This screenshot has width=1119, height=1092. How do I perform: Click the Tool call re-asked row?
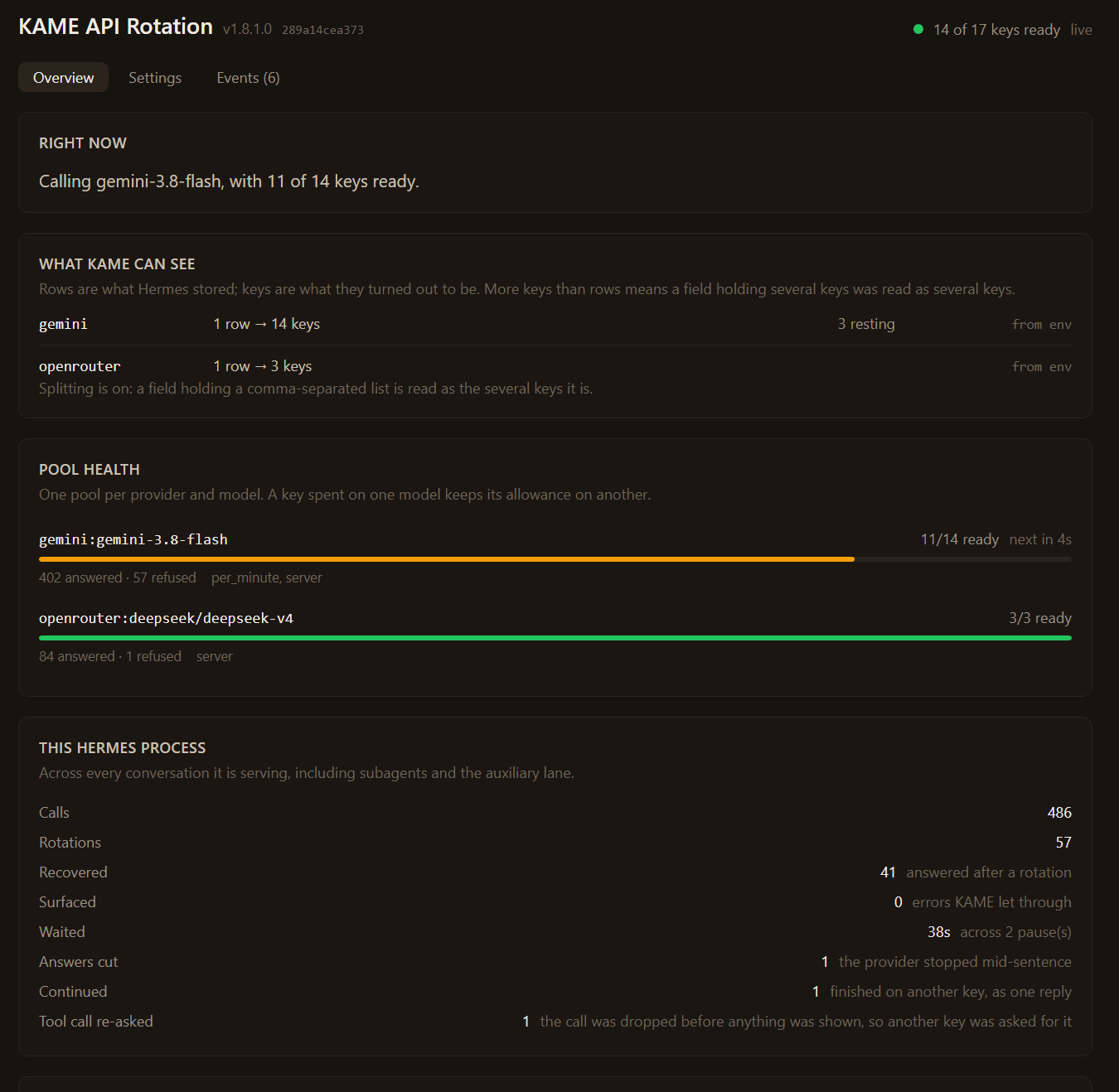[555, 1022]
